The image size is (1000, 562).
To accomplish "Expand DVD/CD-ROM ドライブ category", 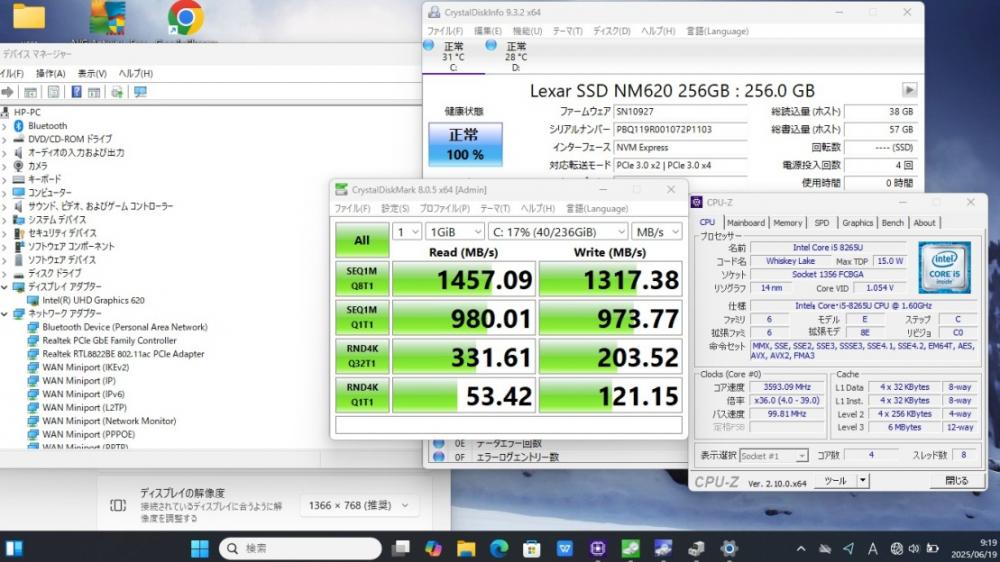I will point(4,139).
